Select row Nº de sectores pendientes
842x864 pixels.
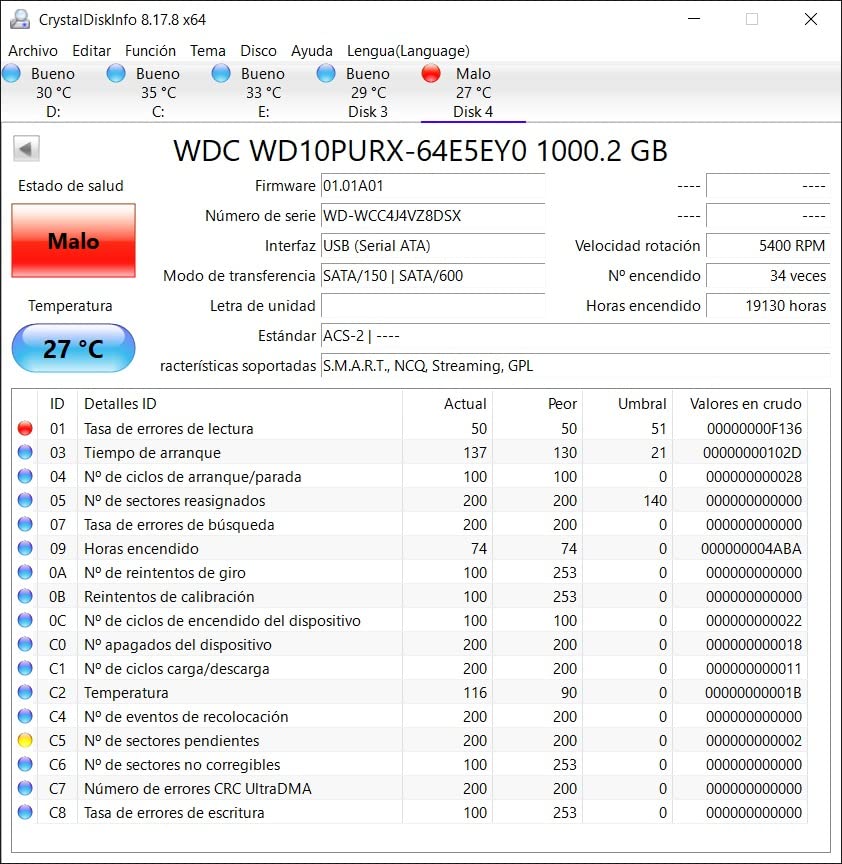409,741
